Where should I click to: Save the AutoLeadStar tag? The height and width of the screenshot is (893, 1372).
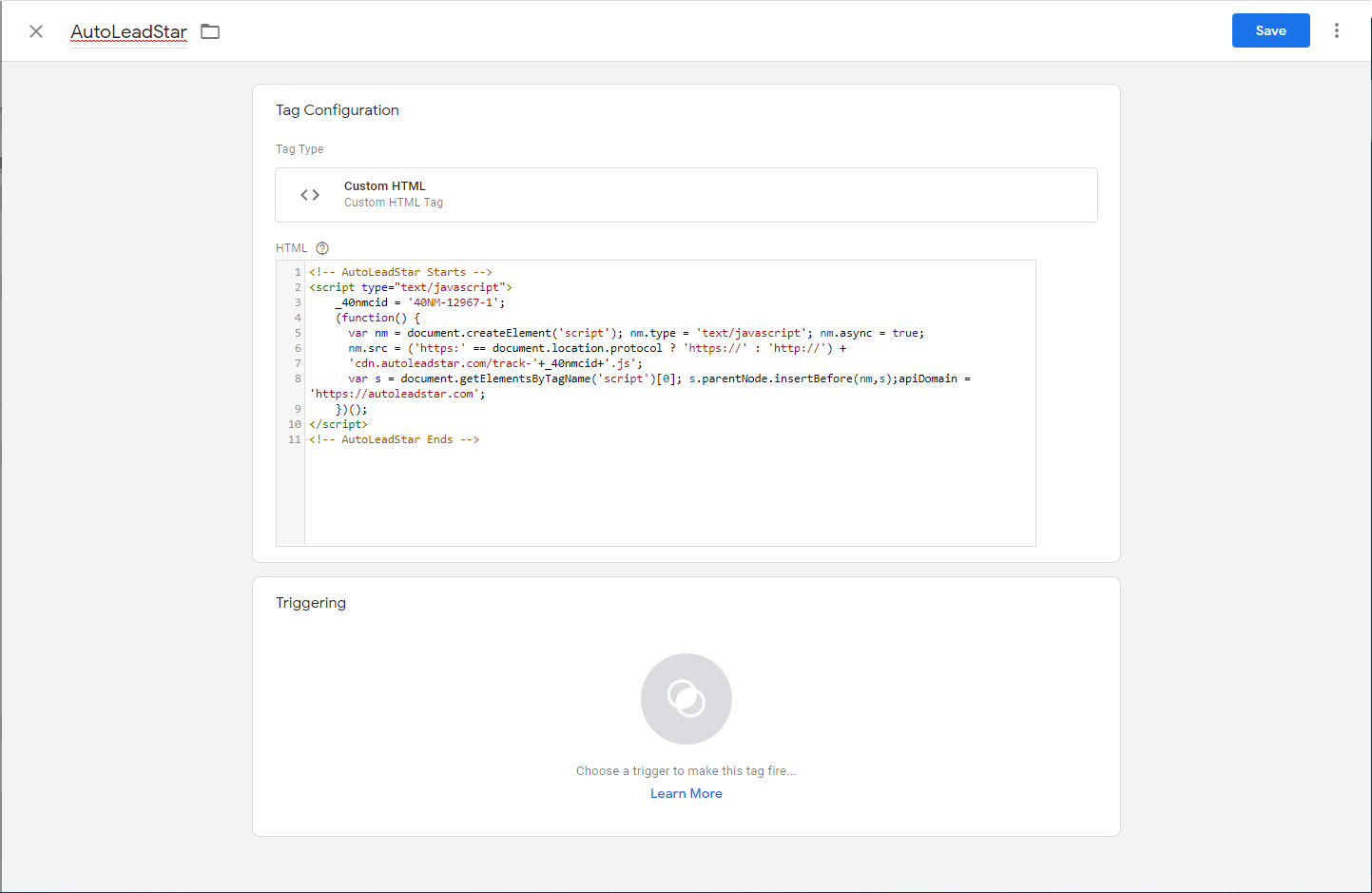tap(1270, 29)
